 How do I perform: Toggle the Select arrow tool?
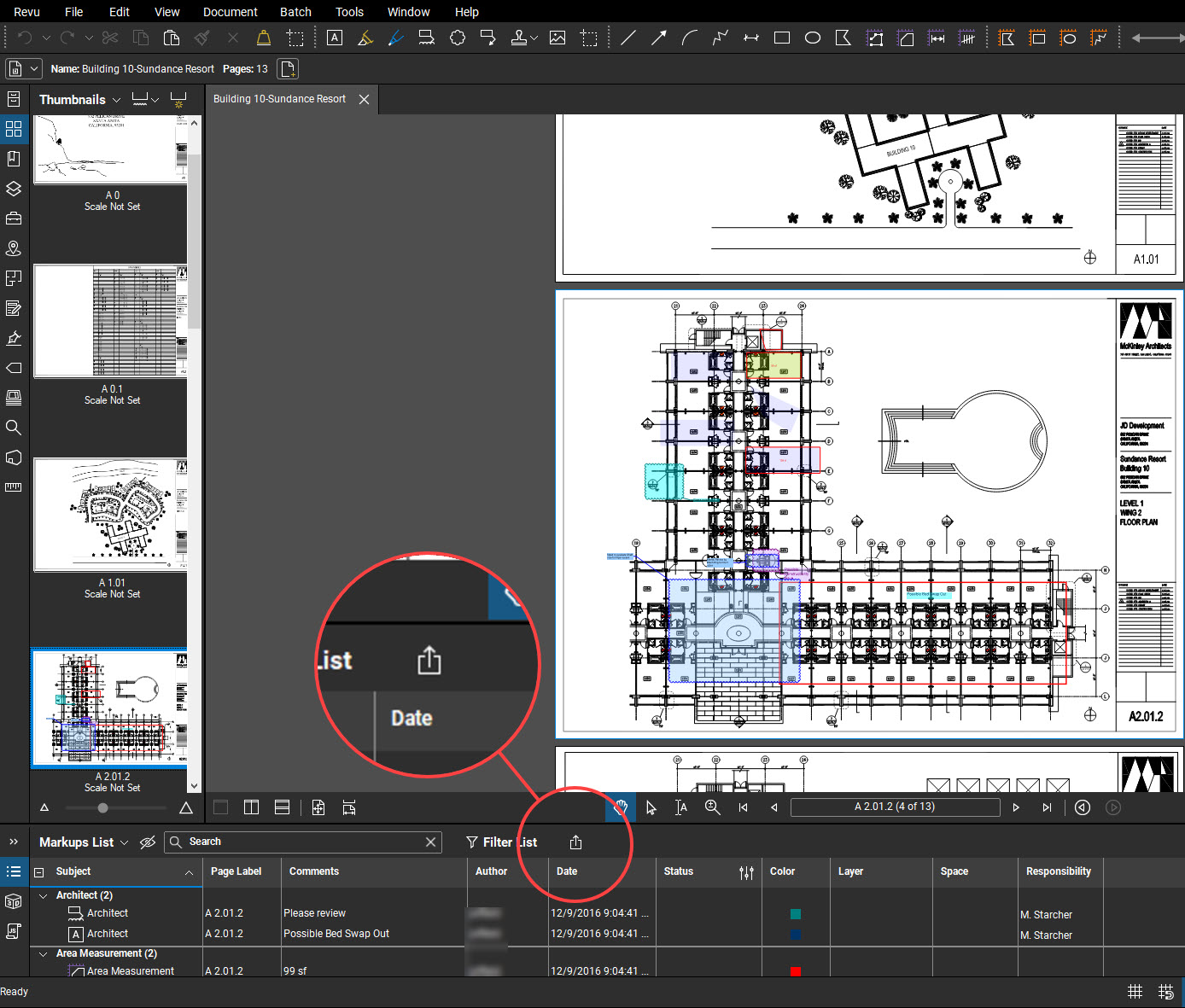point(651,807)
